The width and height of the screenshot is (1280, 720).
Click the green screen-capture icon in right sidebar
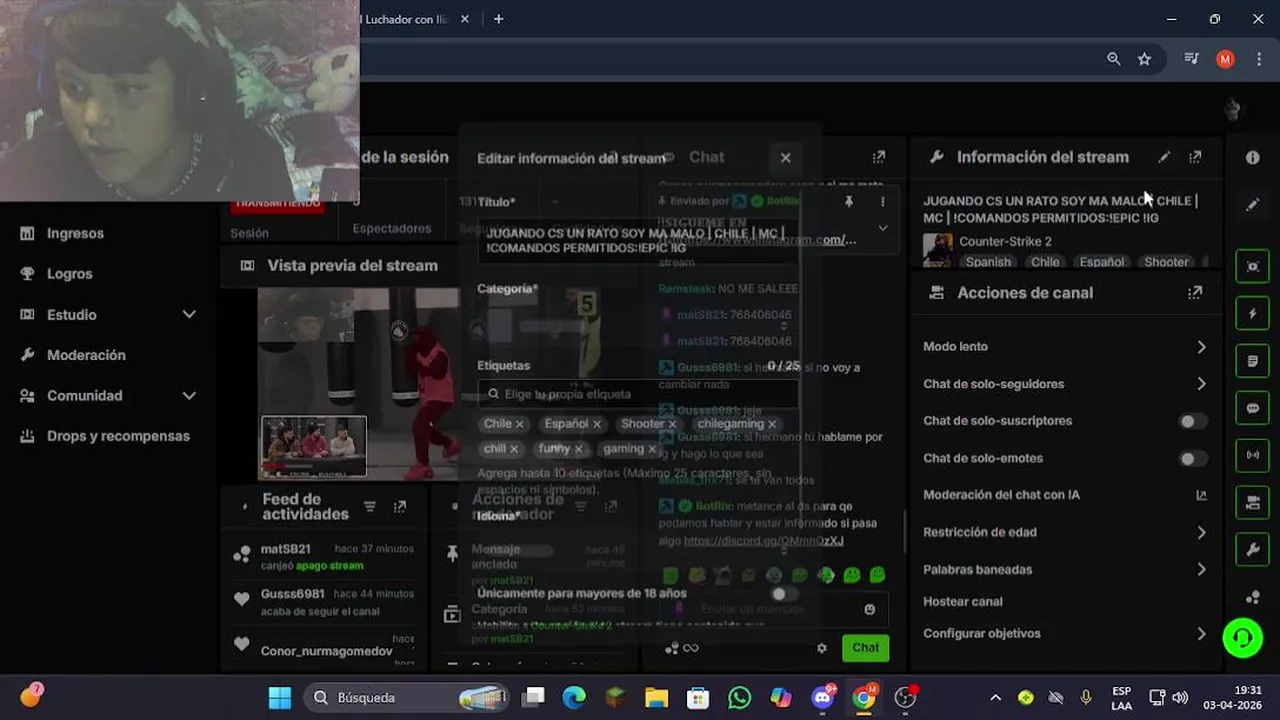[1253, 266]
